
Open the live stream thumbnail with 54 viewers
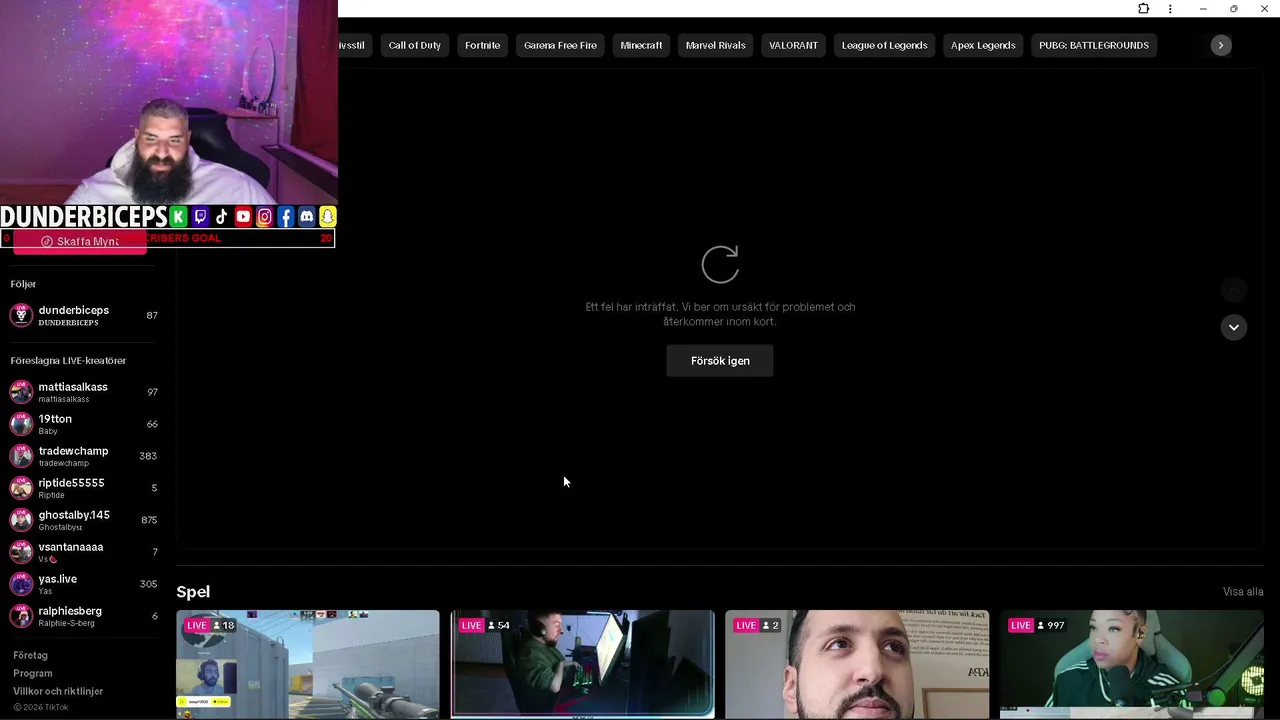pyautogui.click(x=583, y=664)
